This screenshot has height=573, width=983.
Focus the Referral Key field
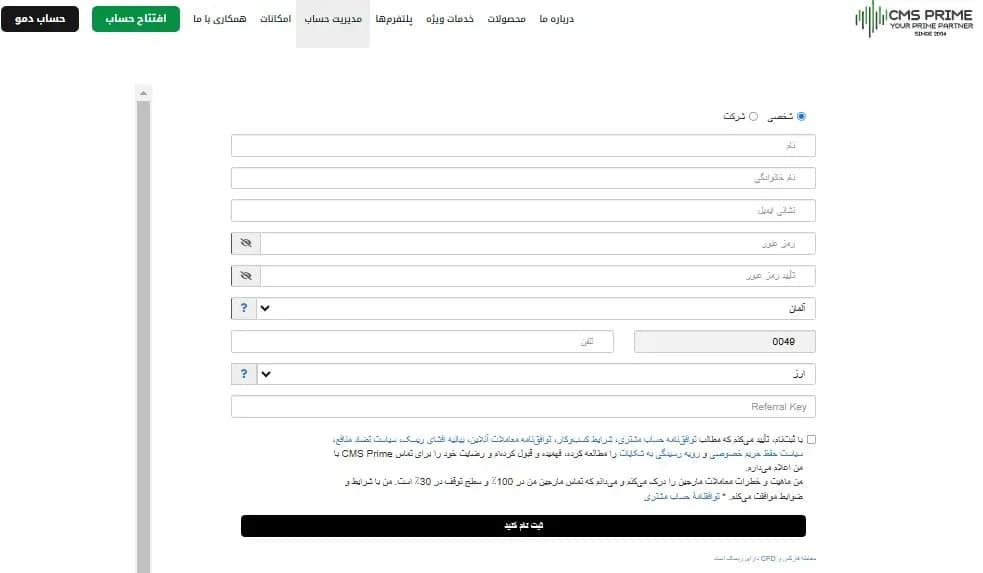[x=523, y=407]
